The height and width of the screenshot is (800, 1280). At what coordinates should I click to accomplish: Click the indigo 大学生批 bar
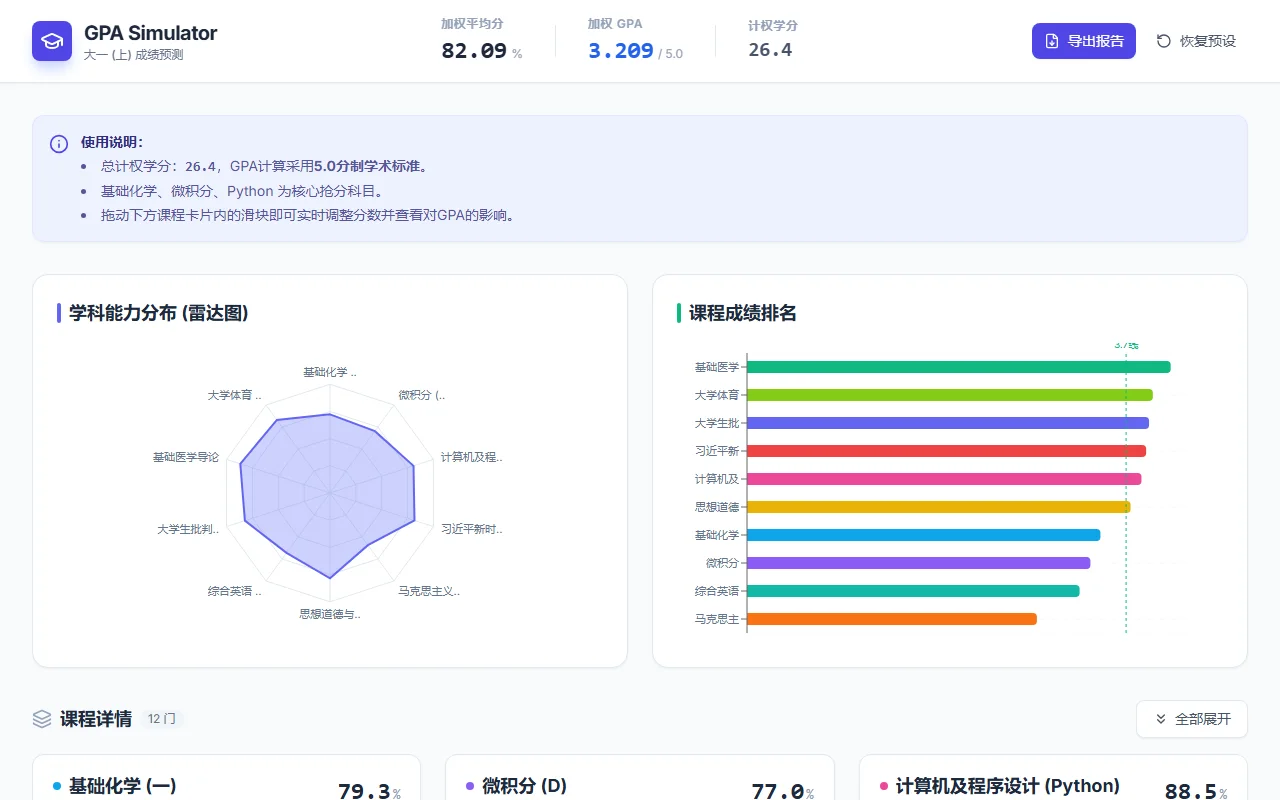(x=948, y=423)
